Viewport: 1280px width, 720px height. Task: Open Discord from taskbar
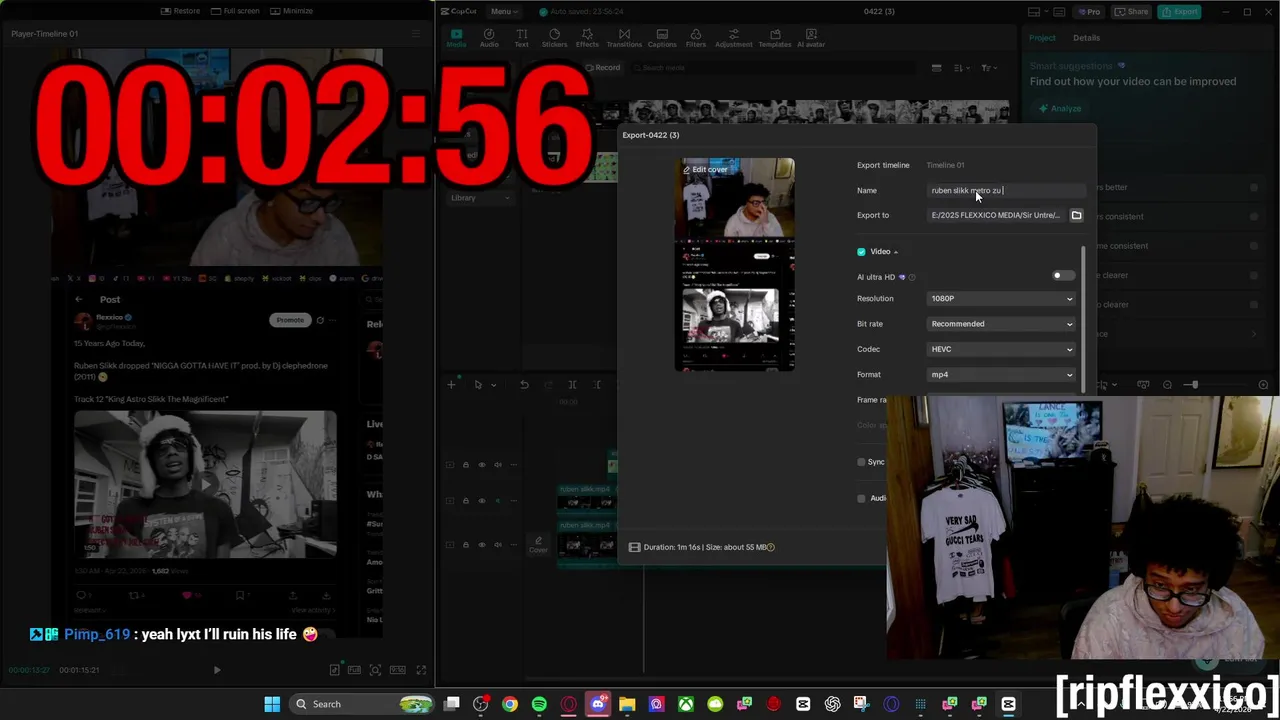[598, 704]
